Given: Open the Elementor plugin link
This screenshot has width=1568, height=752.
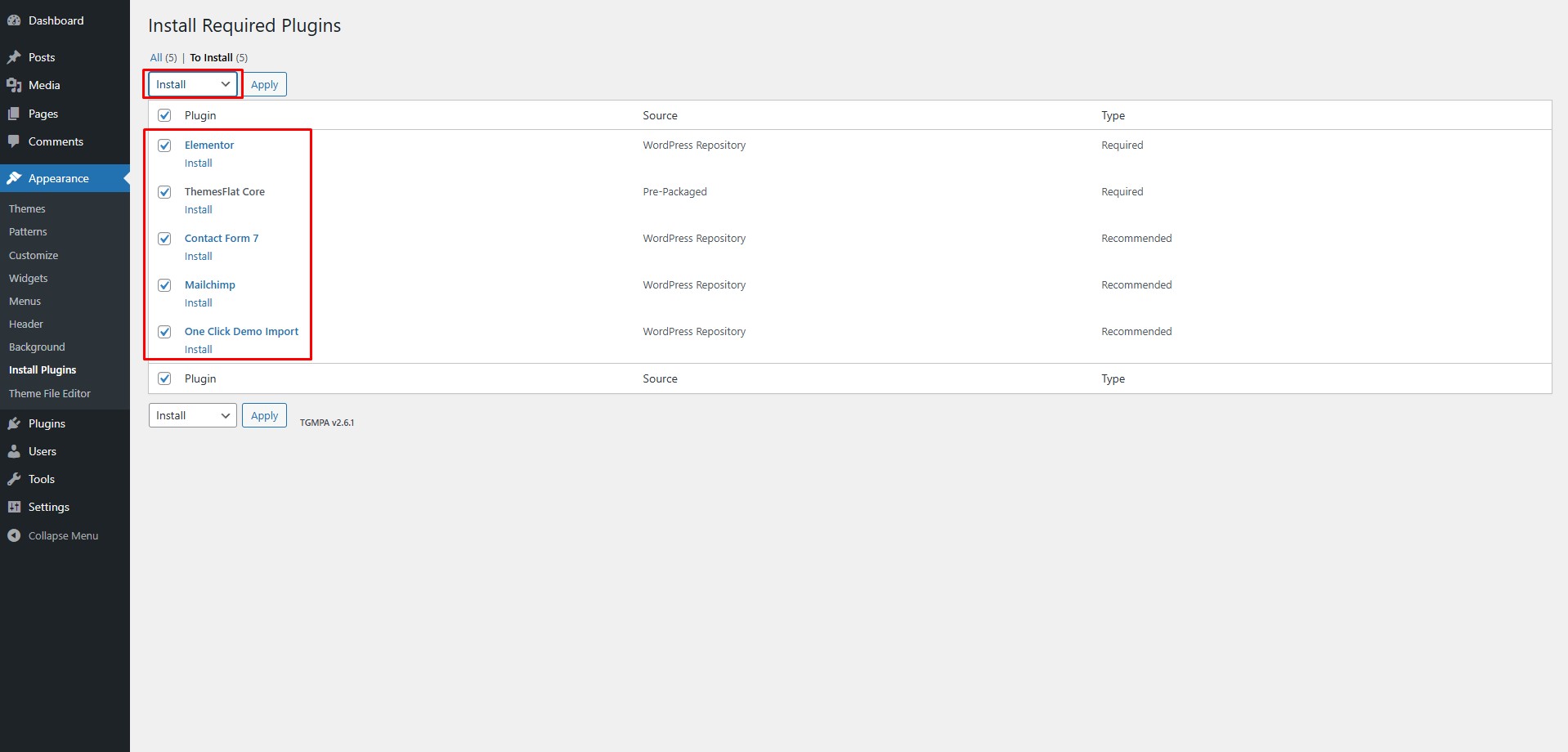Looking at the screenshot, I should point(209,145).
